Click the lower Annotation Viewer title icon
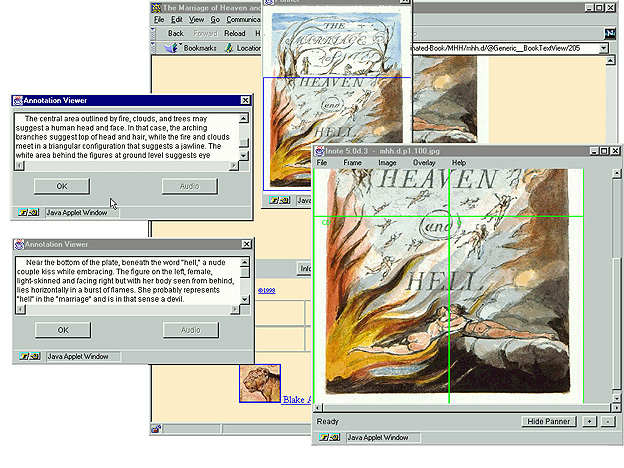This screenshot has width=624, height=468. tap(19, 244)
